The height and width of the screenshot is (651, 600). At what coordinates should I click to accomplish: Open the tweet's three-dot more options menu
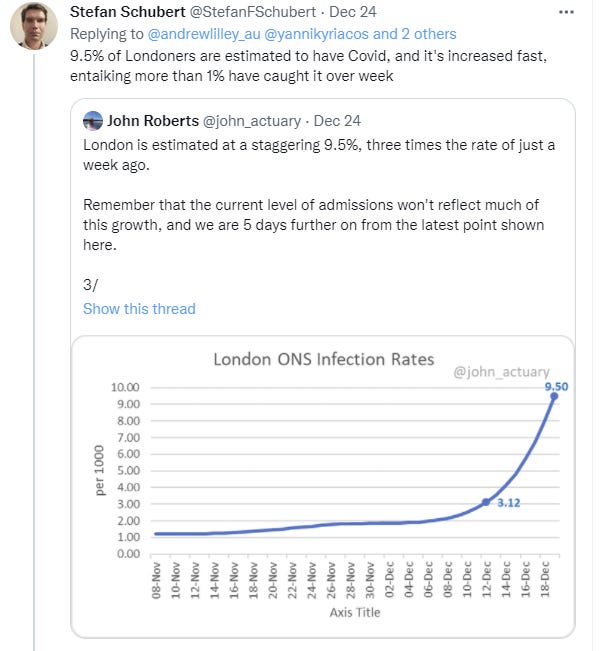[568, 12]
